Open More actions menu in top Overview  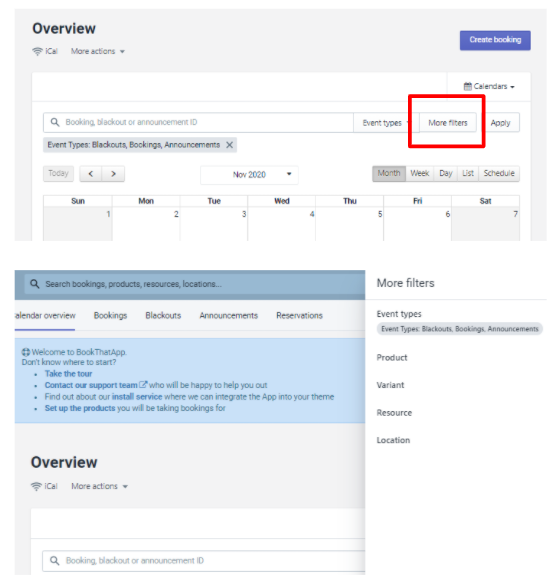pyautogui.click(x=98, y=51)
